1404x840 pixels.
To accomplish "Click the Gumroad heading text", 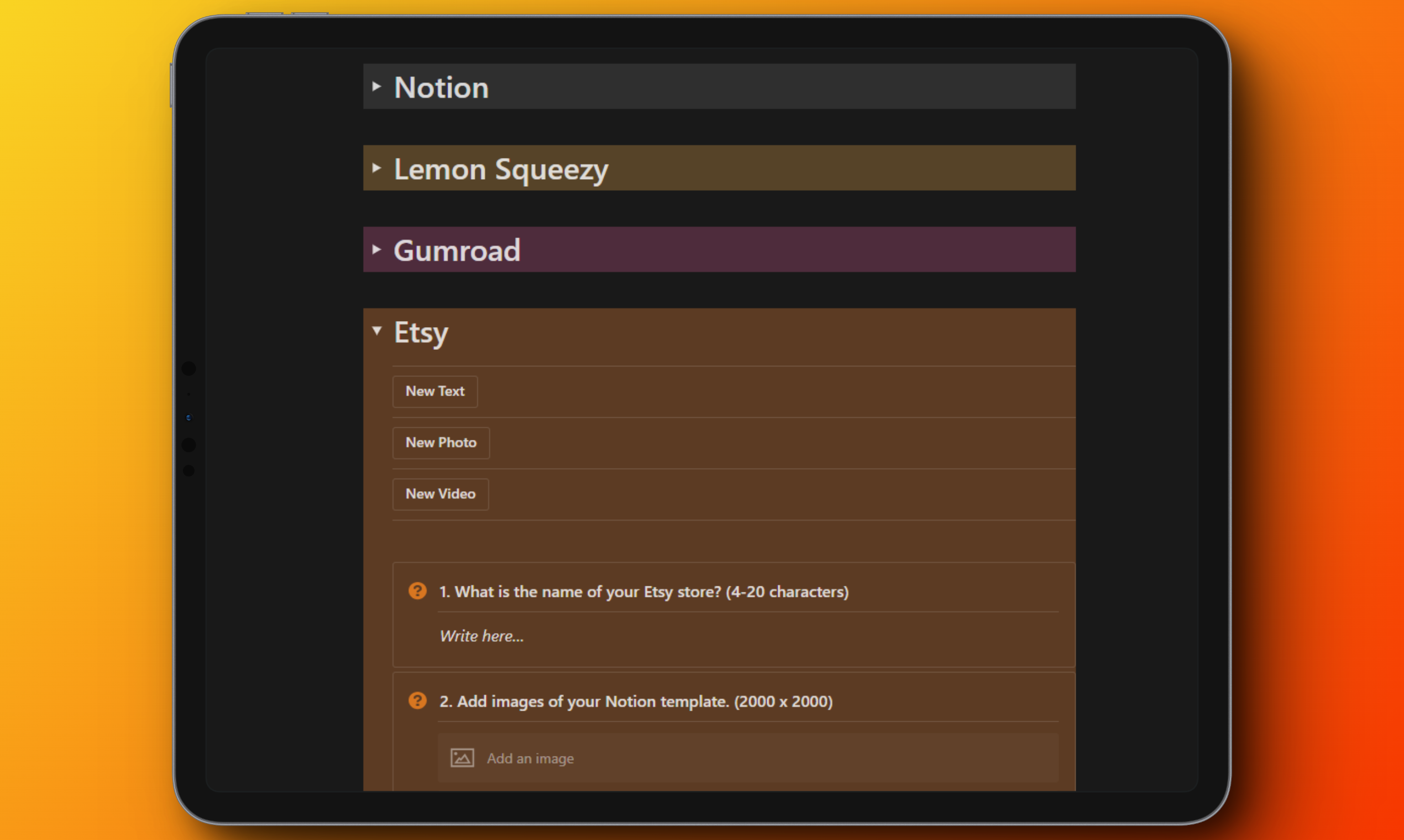I will click(457, 251).
